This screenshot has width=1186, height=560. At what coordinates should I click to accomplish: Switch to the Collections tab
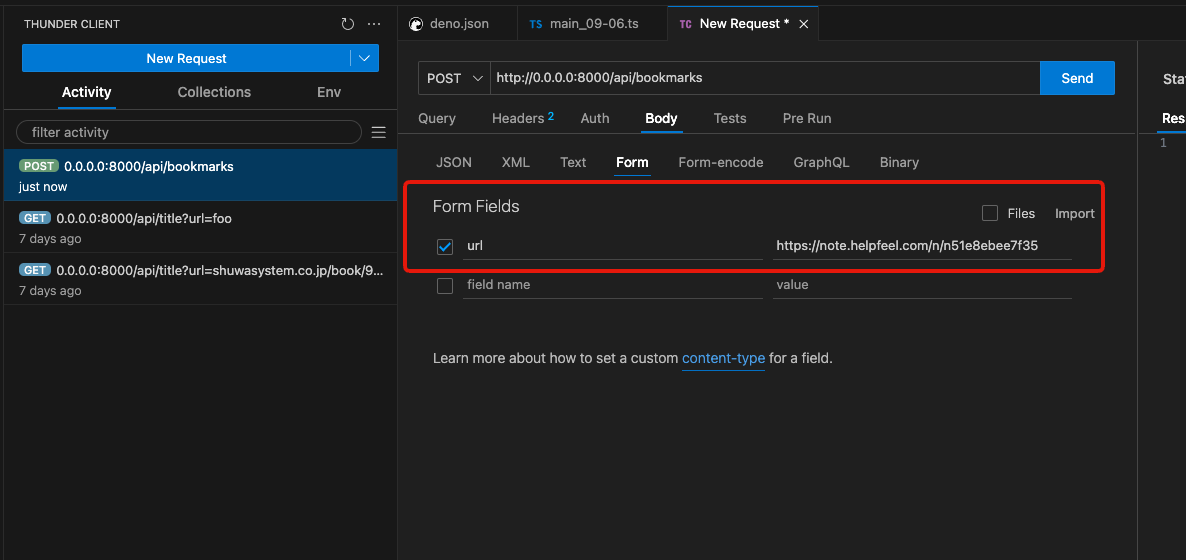pos(214,92)
